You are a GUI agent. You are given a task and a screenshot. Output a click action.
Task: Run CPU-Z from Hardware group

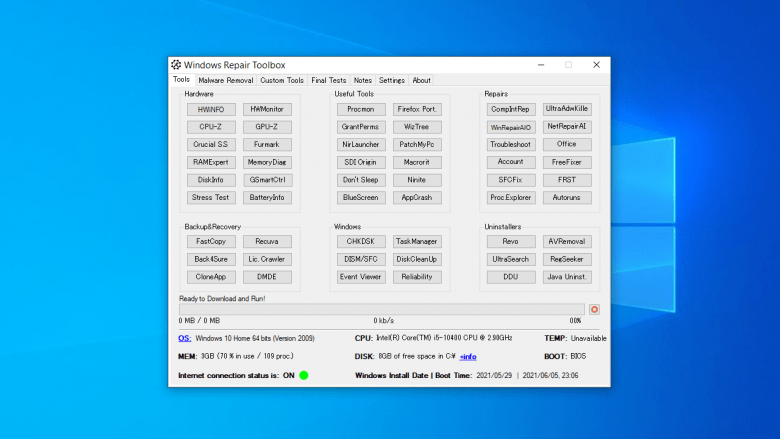pos(211,127)
